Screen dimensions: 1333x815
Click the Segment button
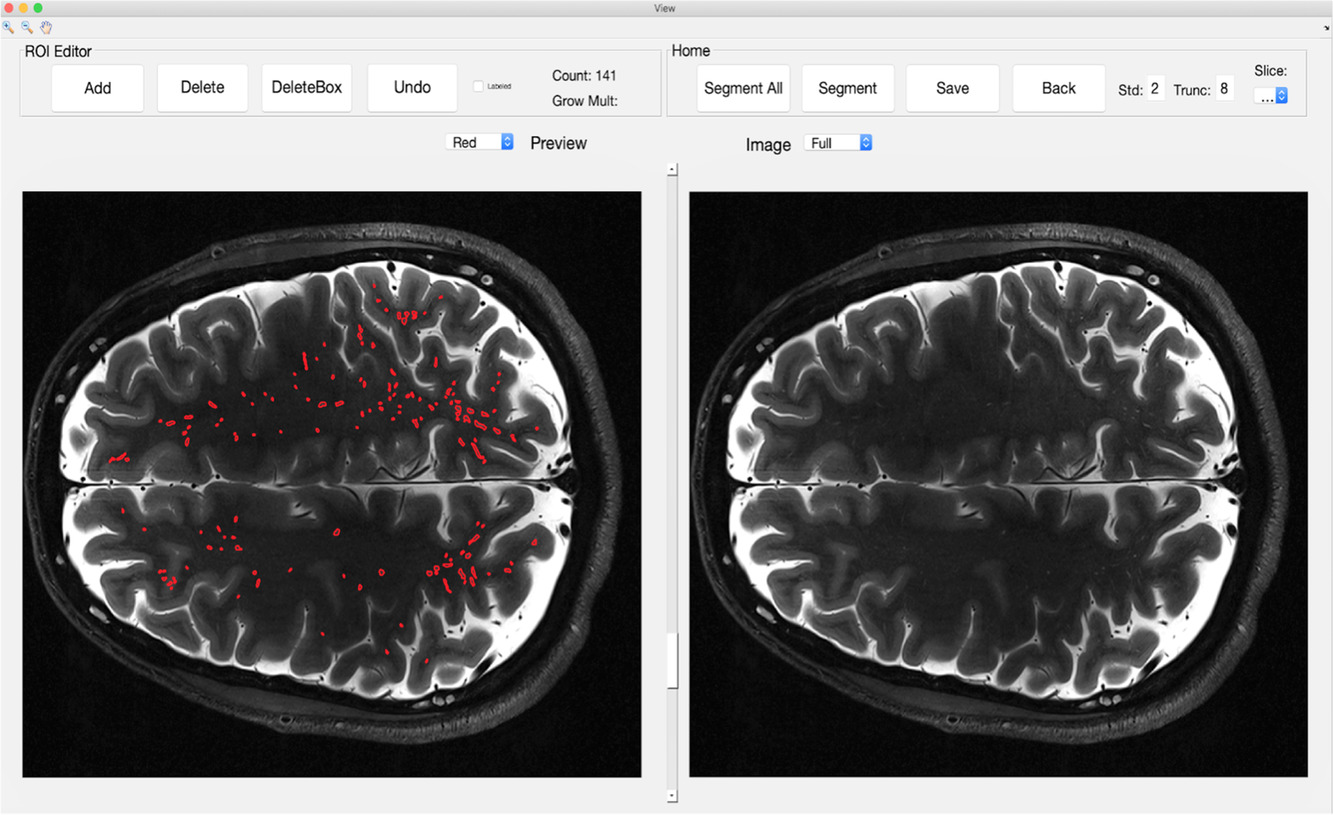coord(848,88)
